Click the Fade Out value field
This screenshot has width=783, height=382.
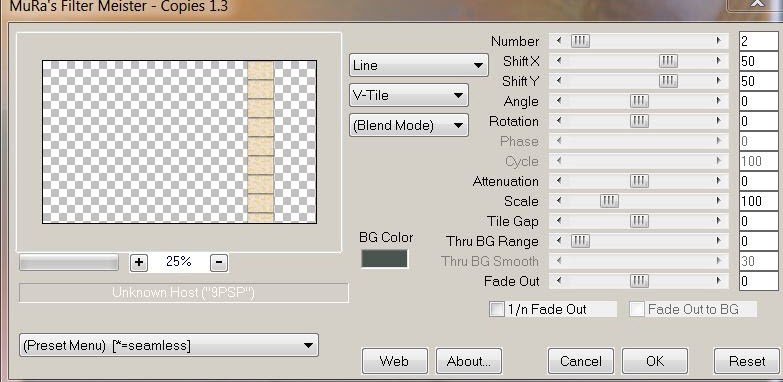[x=759, y=281]
